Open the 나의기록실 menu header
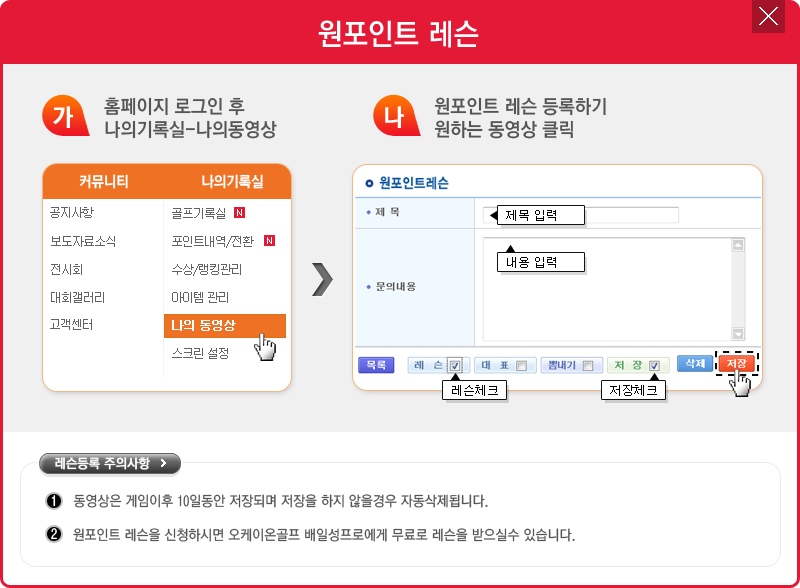Screen dimensions: 800x588 tap(232, 182)
